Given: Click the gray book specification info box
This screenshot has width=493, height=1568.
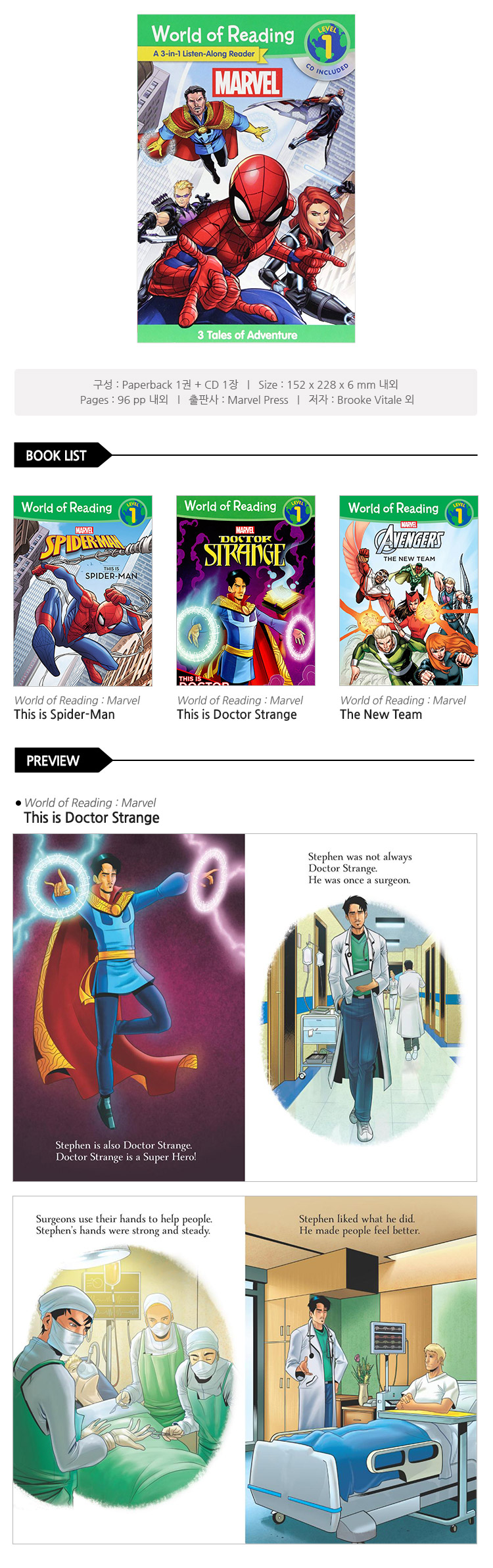Looking at the screenshot, I should point(246,392).
